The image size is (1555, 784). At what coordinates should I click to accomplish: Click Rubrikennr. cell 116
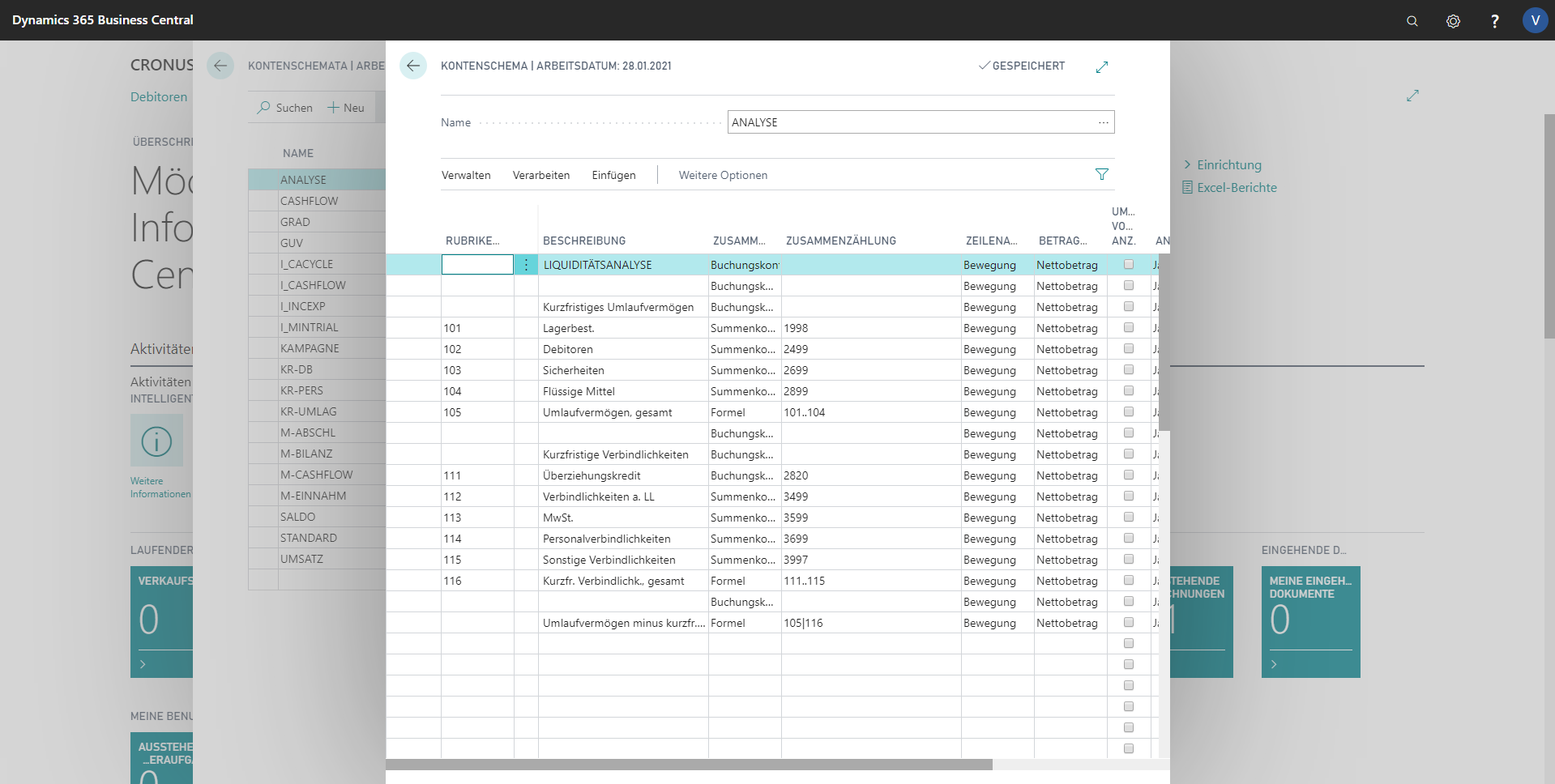tap(477, 581)
